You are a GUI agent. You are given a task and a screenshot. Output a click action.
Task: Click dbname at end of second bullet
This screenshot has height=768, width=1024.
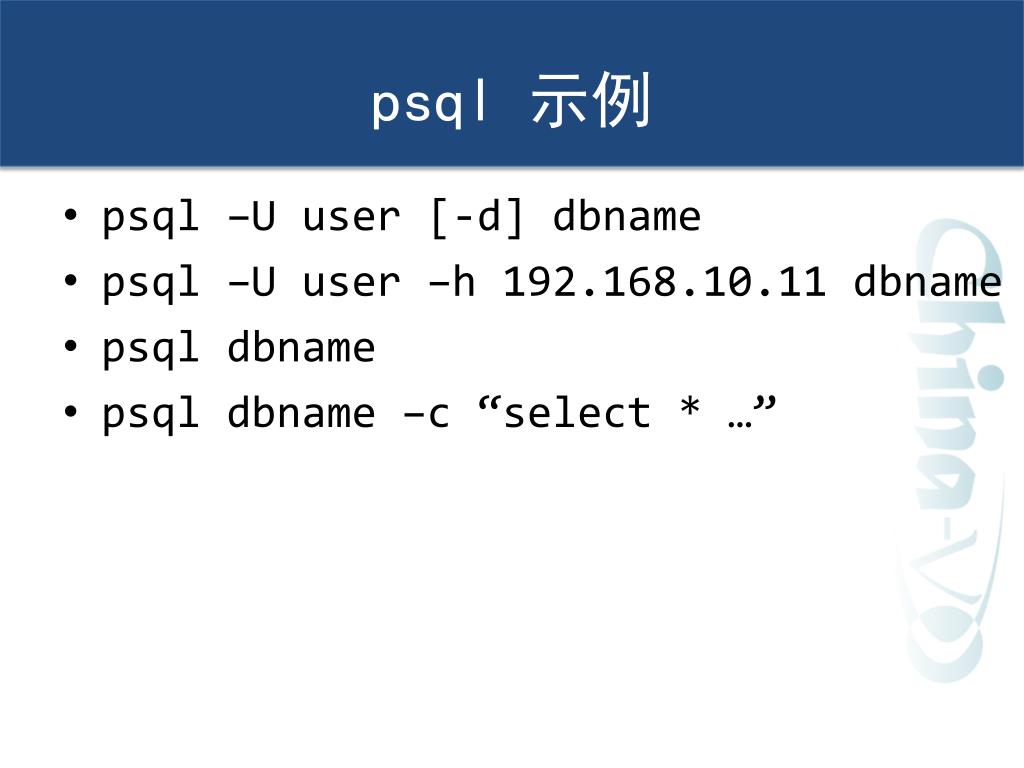[928, 282]
